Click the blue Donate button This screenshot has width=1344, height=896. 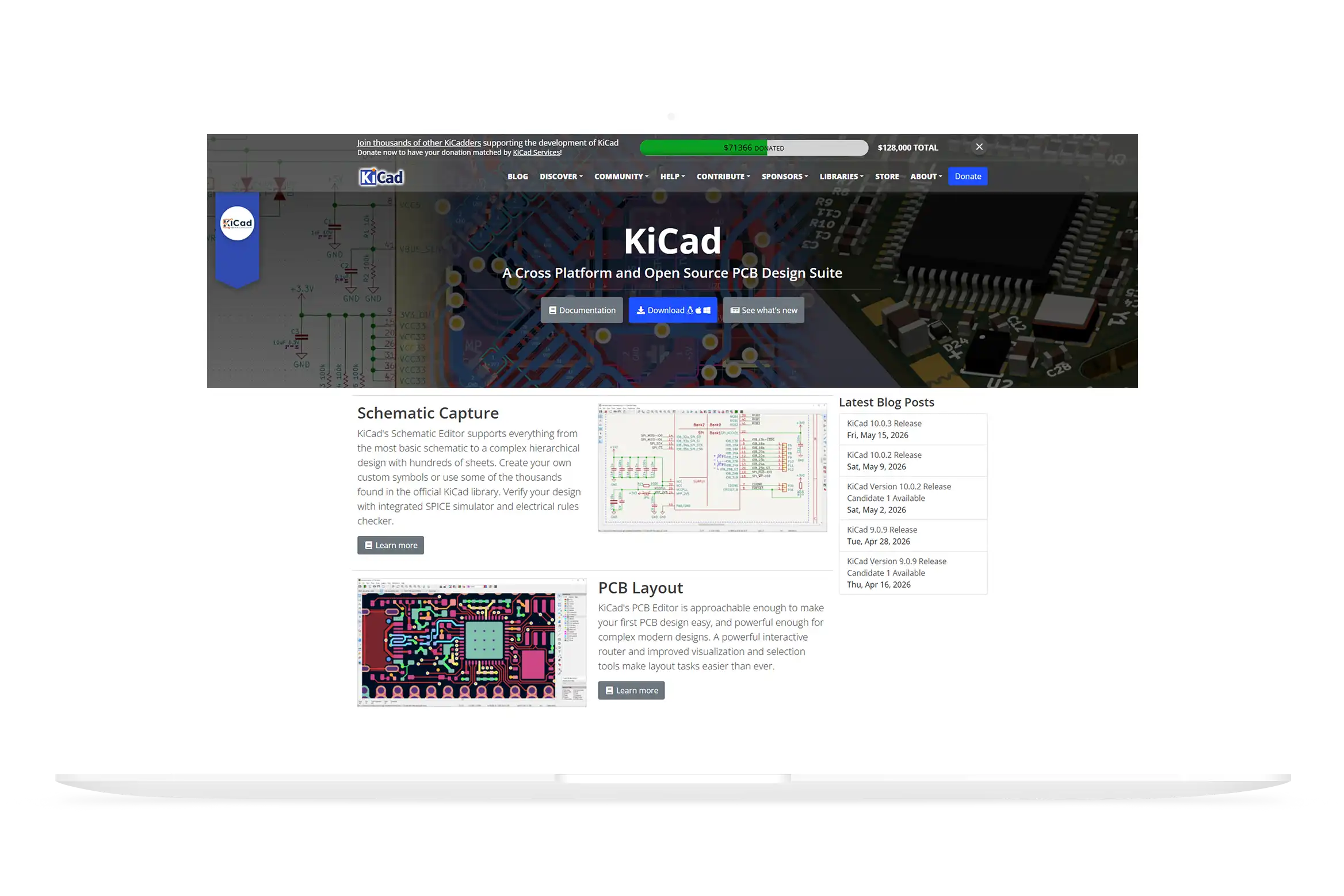click(x=967, y=177)
